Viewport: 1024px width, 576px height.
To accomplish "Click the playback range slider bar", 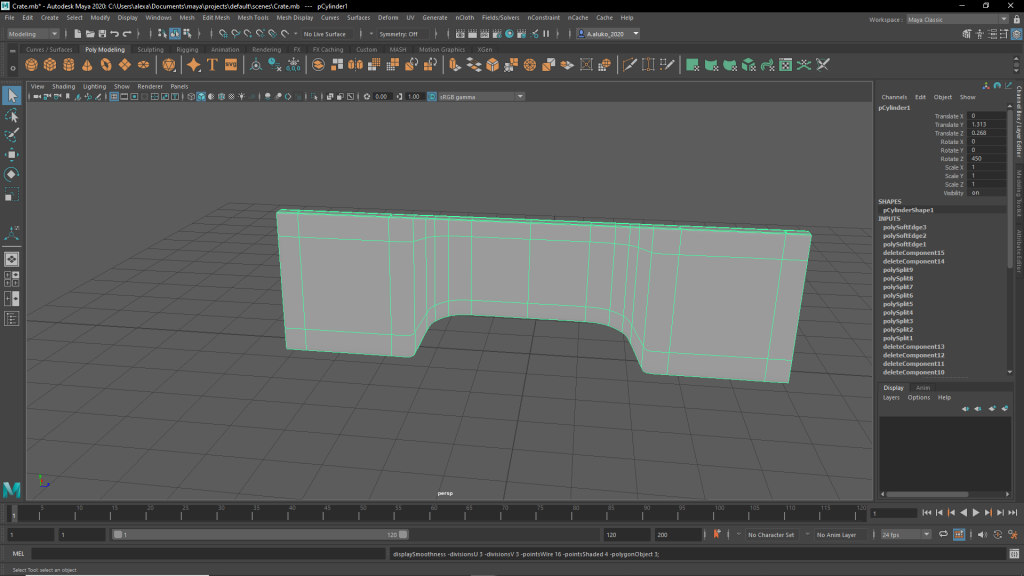I will (260, 535).
